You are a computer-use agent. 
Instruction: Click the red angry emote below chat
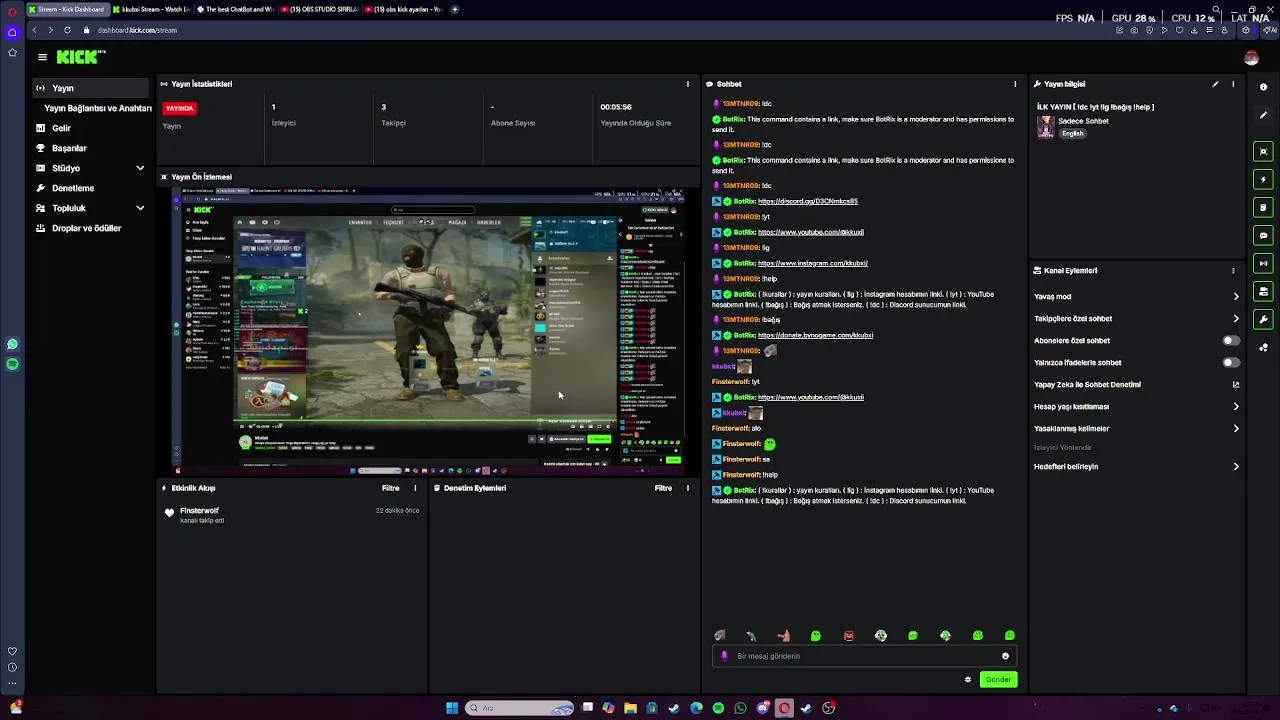click(x=848, y=636)
